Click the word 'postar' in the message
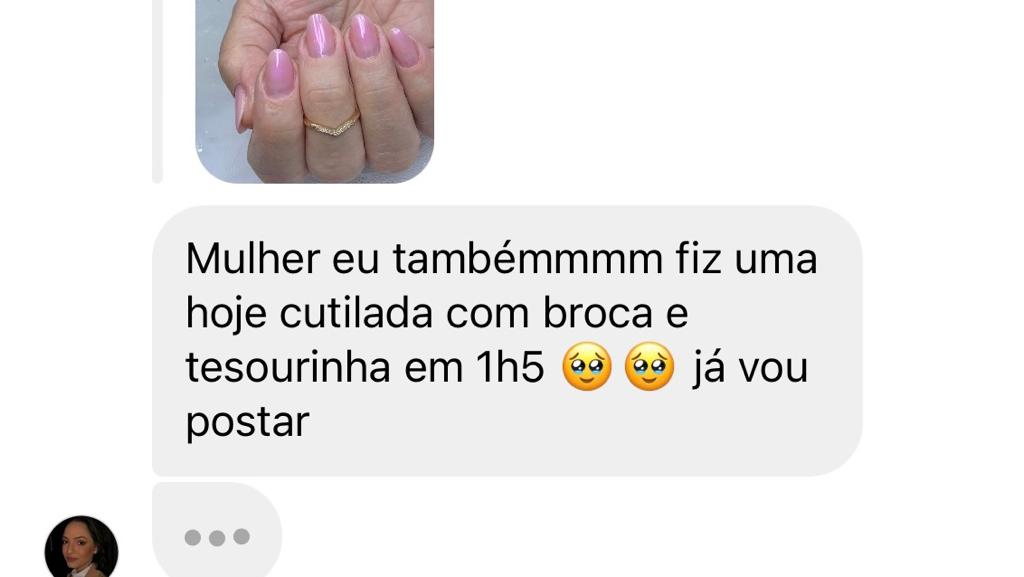Viewport: 1024px width, 577px height. (x=248, y=423)
